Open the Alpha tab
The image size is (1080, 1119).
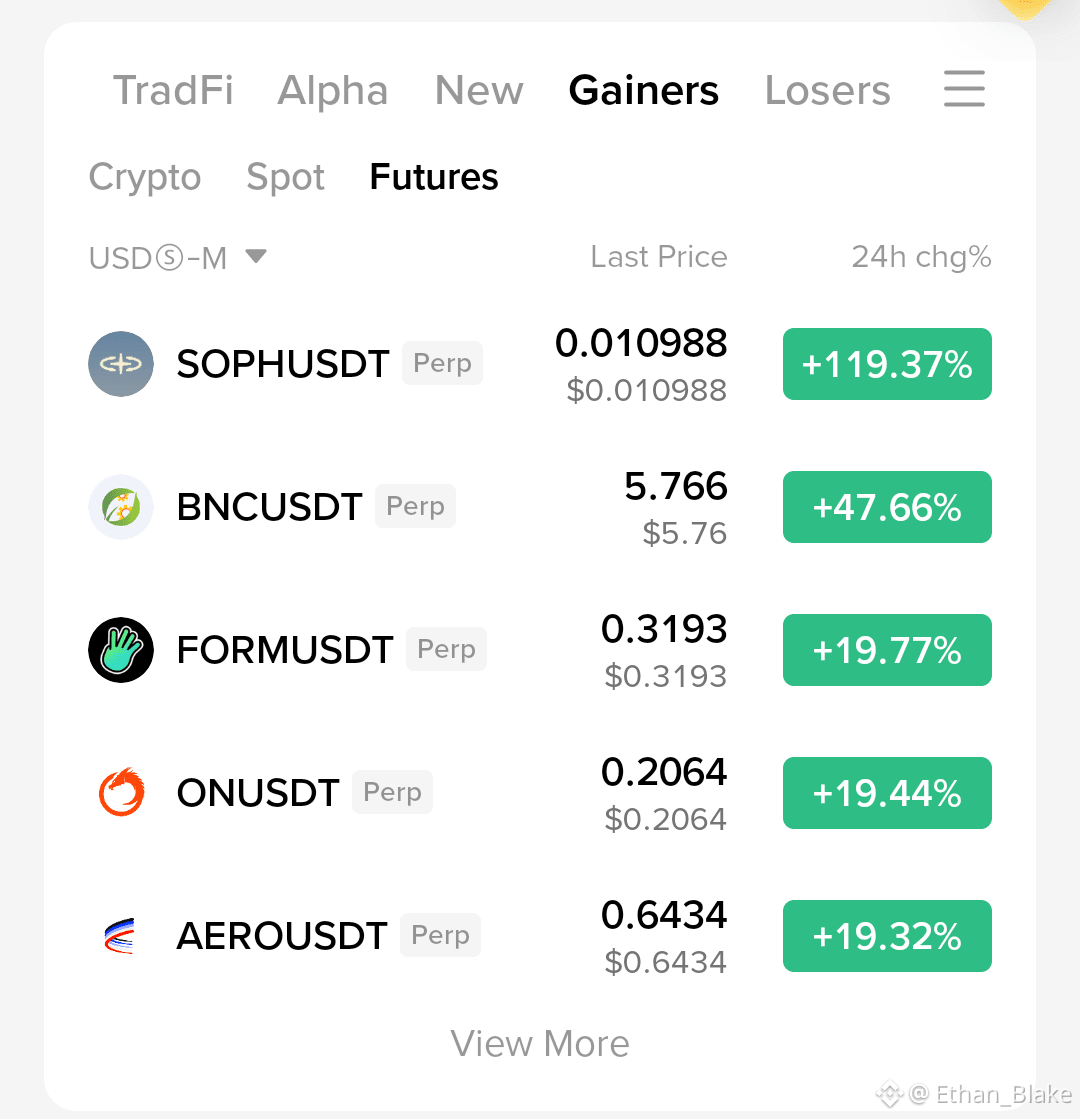coord(333,91)
